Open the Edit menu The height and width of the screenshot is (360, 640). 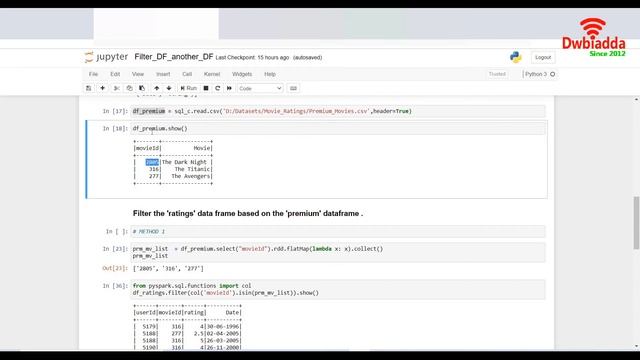(115, 74)
